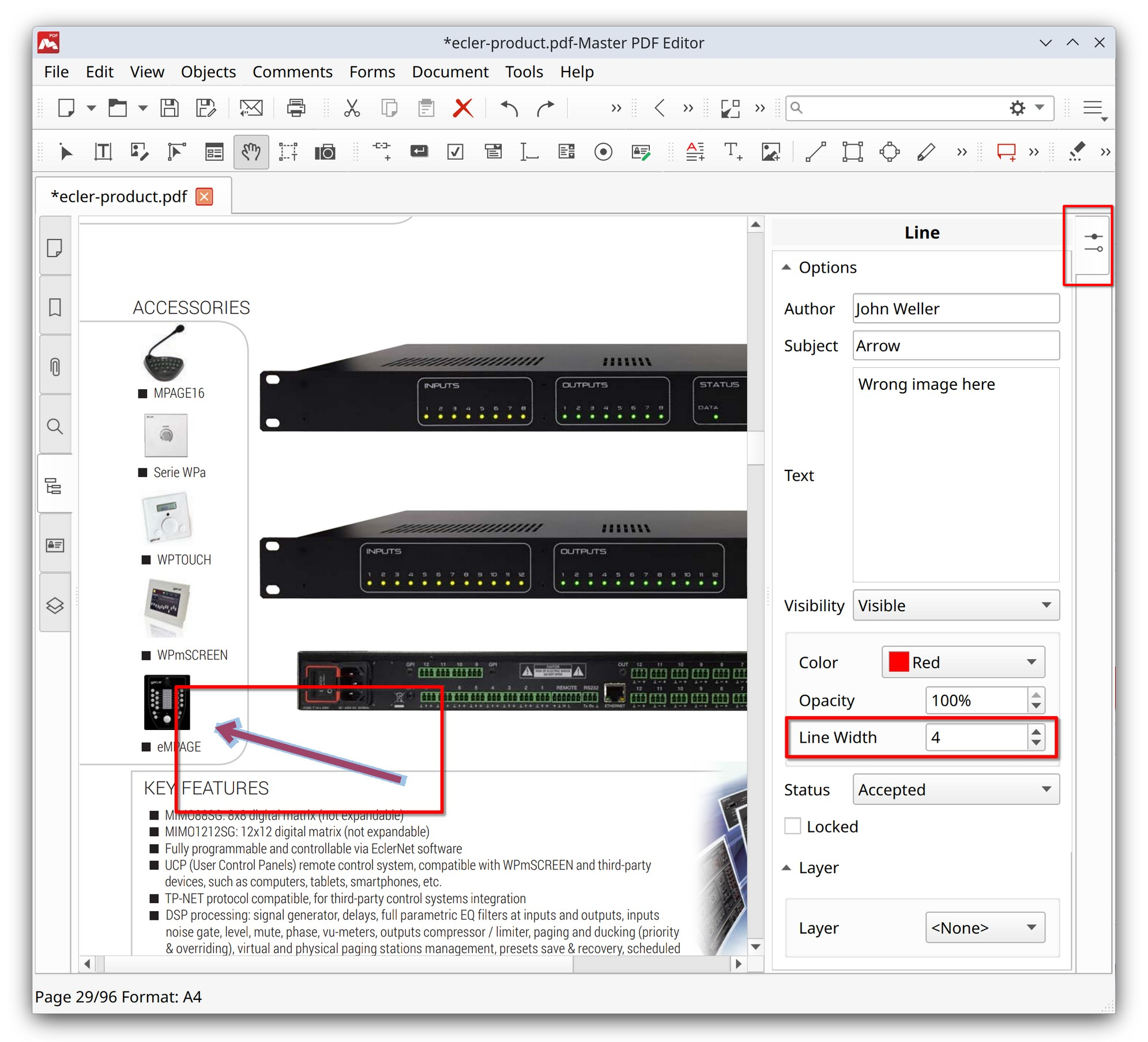Open the Layer dropdown showing None

tap(984, 927)
